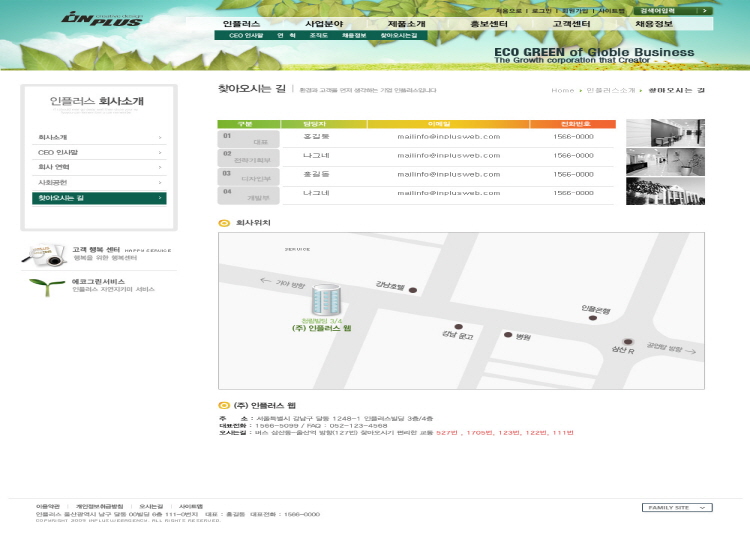The width and height of the screenshot is (750, 540).
Task: Click the 02 전략기획부 row cell
Action: (248, 157)
